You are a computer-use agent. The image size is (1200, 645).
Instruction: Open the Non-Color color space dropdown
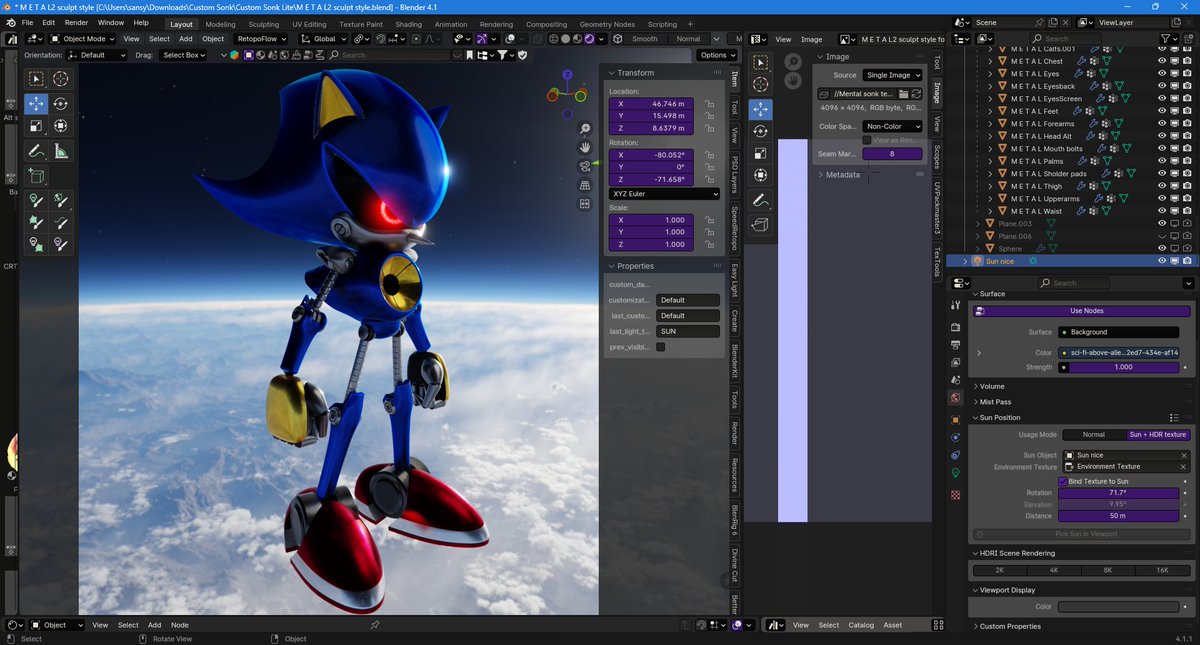[892, 127]
